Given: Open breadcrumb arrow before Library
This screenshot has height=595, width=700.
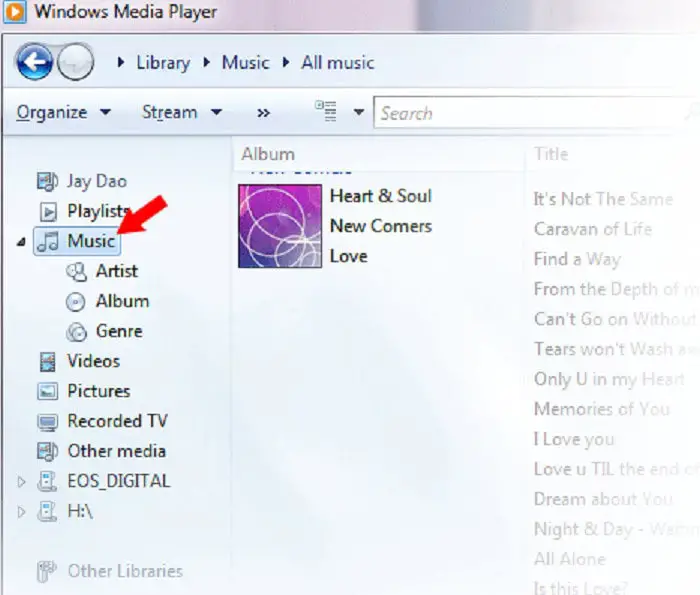Looking at the screenshot, I should coord(121,62).
